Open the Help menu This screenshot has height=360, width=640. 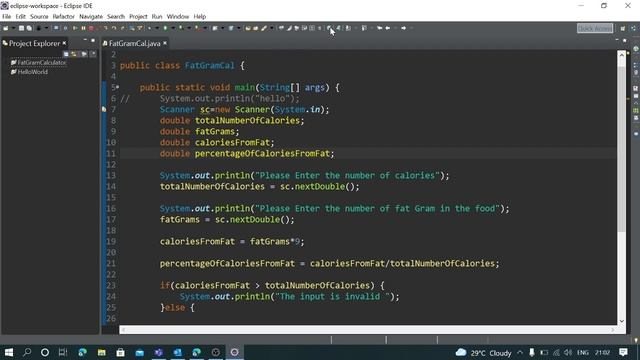[x=200, y=17]
